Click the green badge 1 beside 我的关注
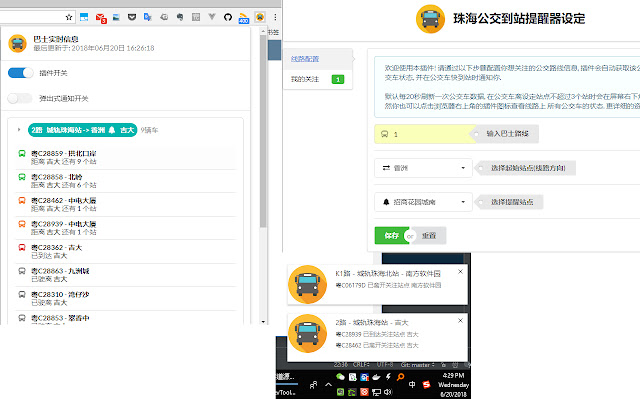 pos(338,79)
